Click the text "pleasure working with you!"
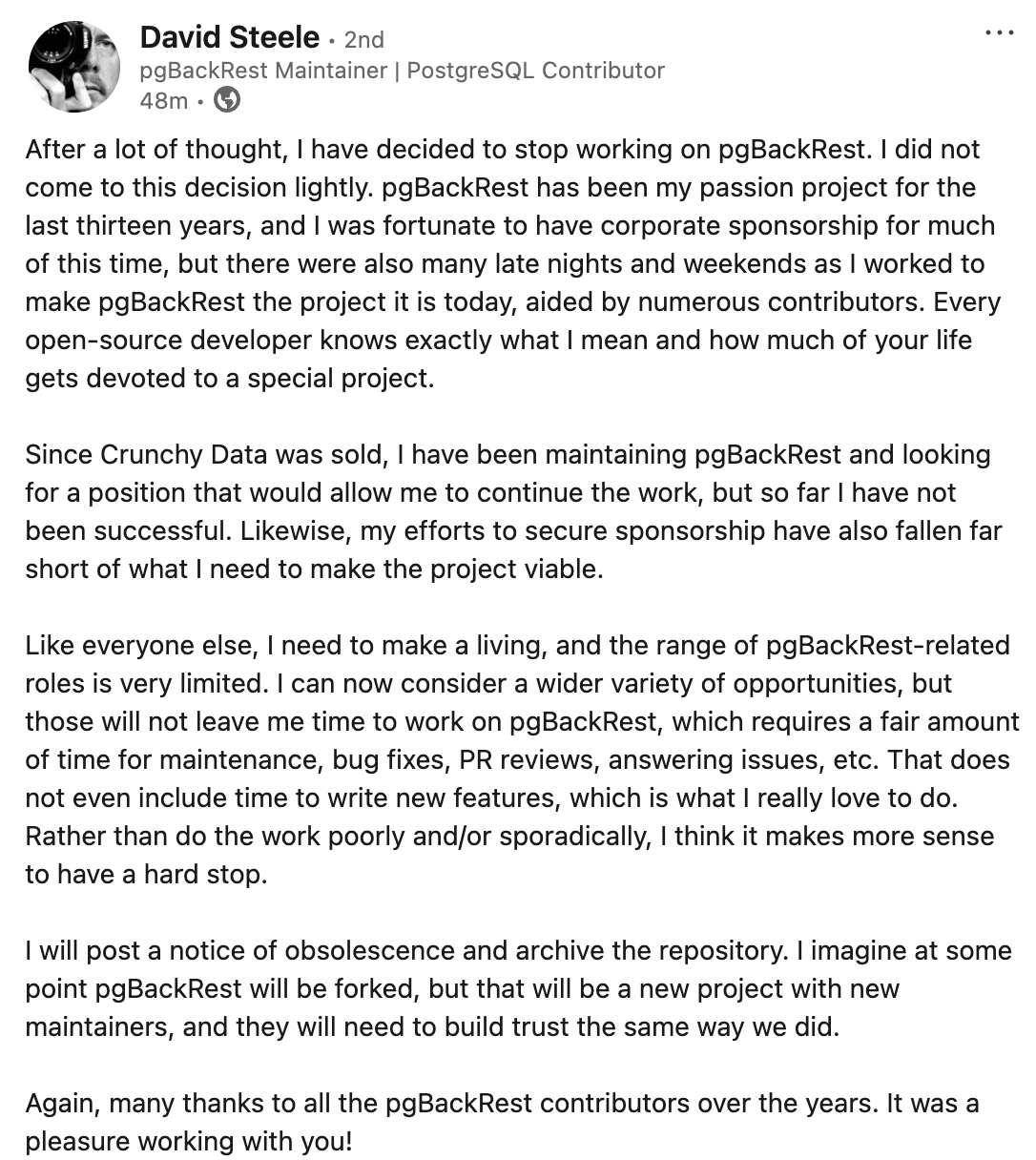The image size is (1036, 1160). (189, 1142)
